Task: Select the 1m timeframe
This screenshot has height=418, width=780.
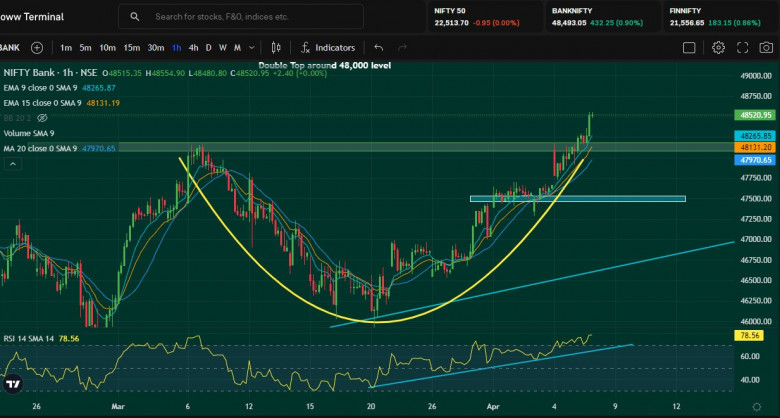Action: pyautogui.click(x=66, y=48)
